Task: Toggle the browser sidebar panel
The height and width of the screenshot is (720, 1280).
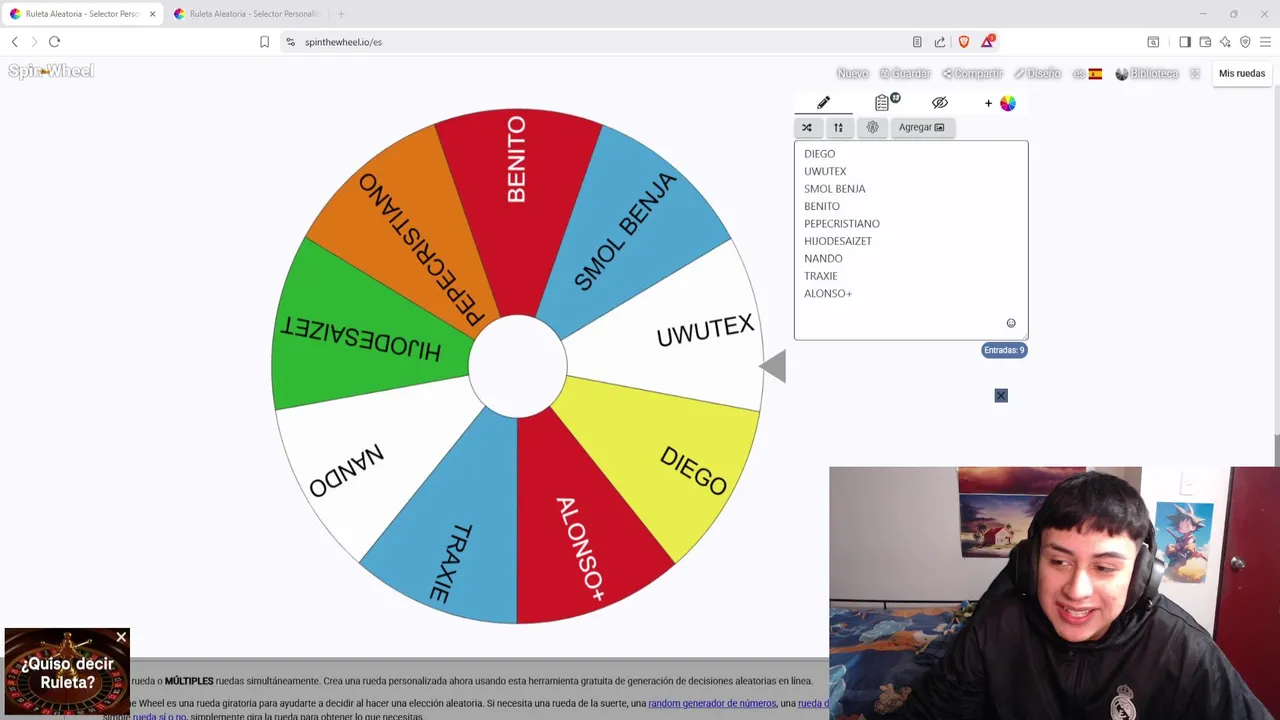Action: (x=1185, y=42)
